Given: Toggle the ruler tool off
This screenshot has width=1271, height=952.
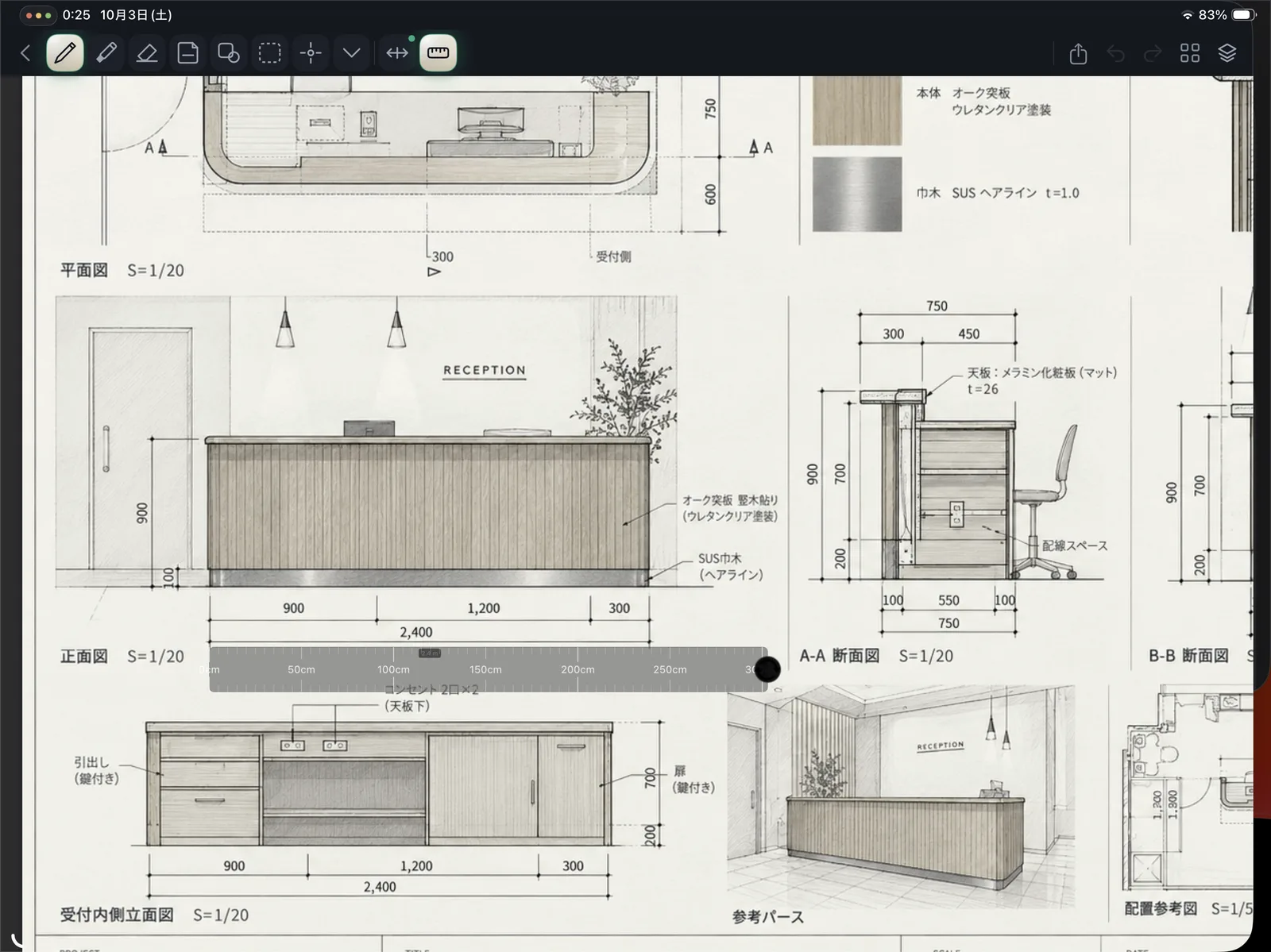Looking at the screenshot, I should [x=438, y=53].
